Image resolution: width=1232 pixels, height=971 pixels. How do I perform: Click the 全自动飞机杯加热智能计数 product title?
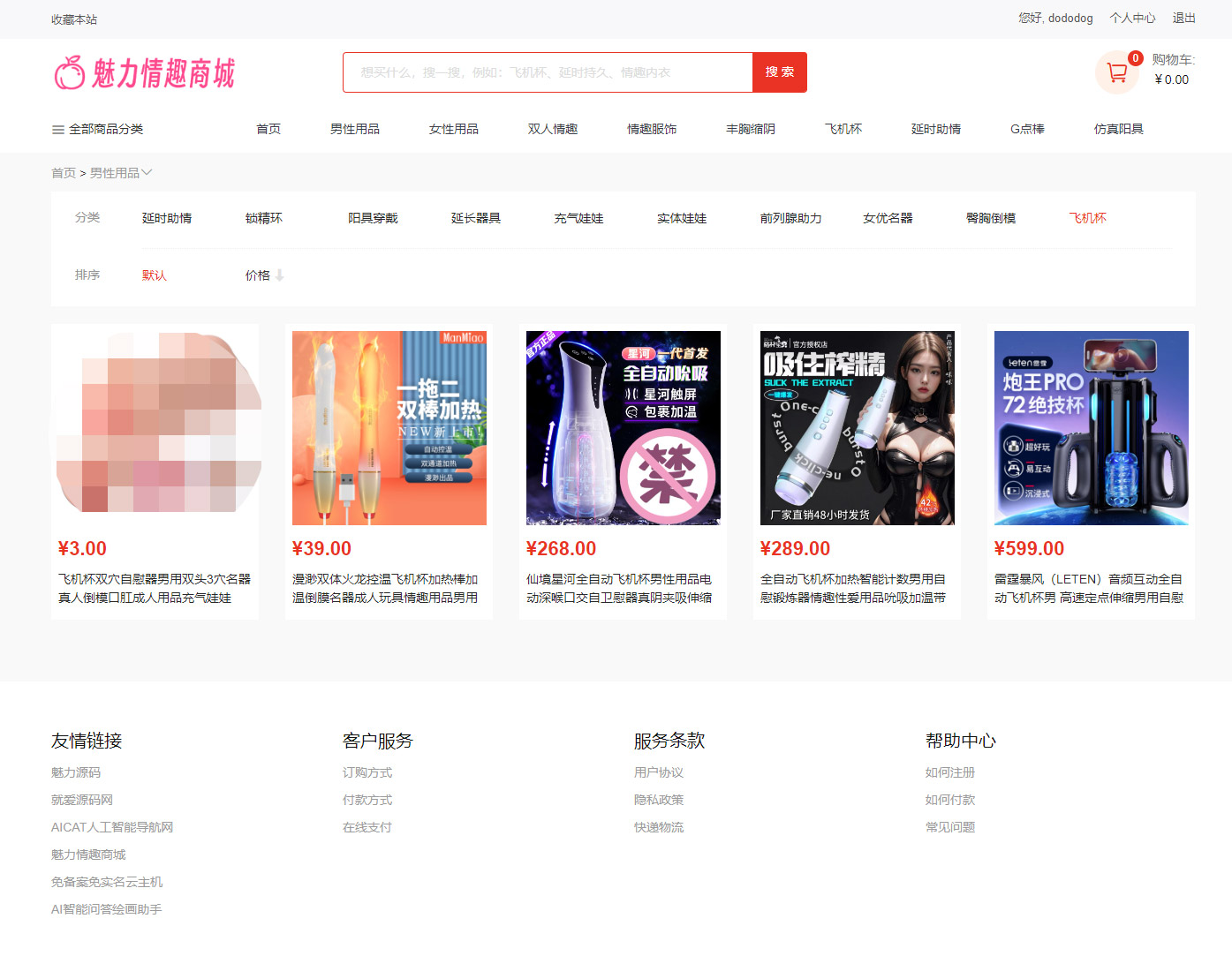(x=853, y=589)
